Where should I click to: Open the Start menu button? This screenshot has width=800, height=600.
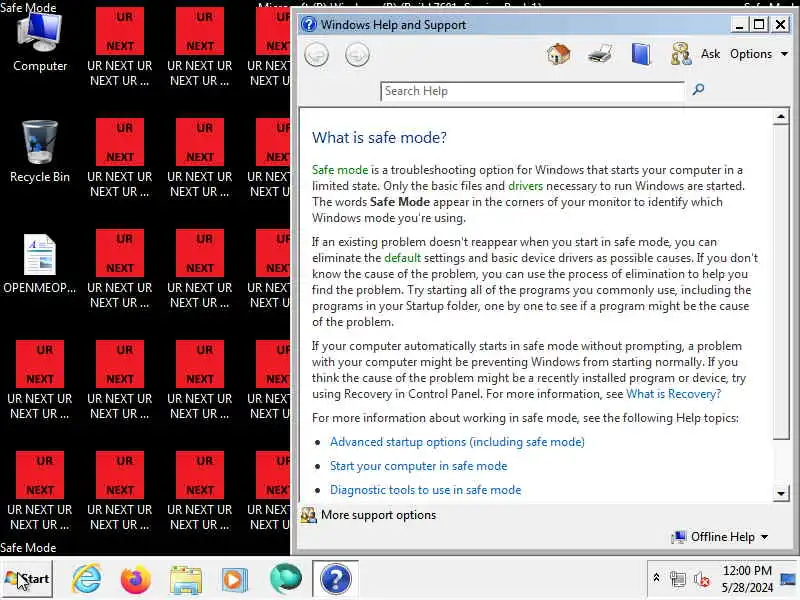tap(27, 579)
